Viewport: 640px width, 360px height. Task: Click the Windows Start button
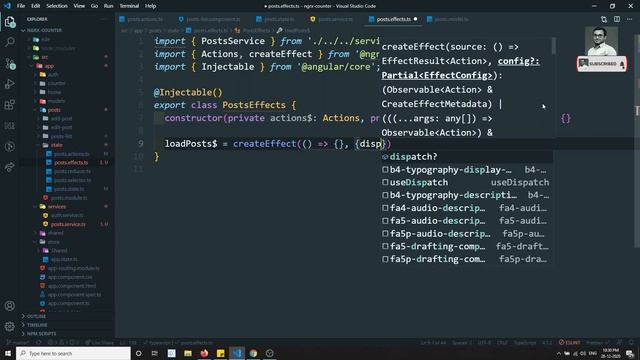8,353
